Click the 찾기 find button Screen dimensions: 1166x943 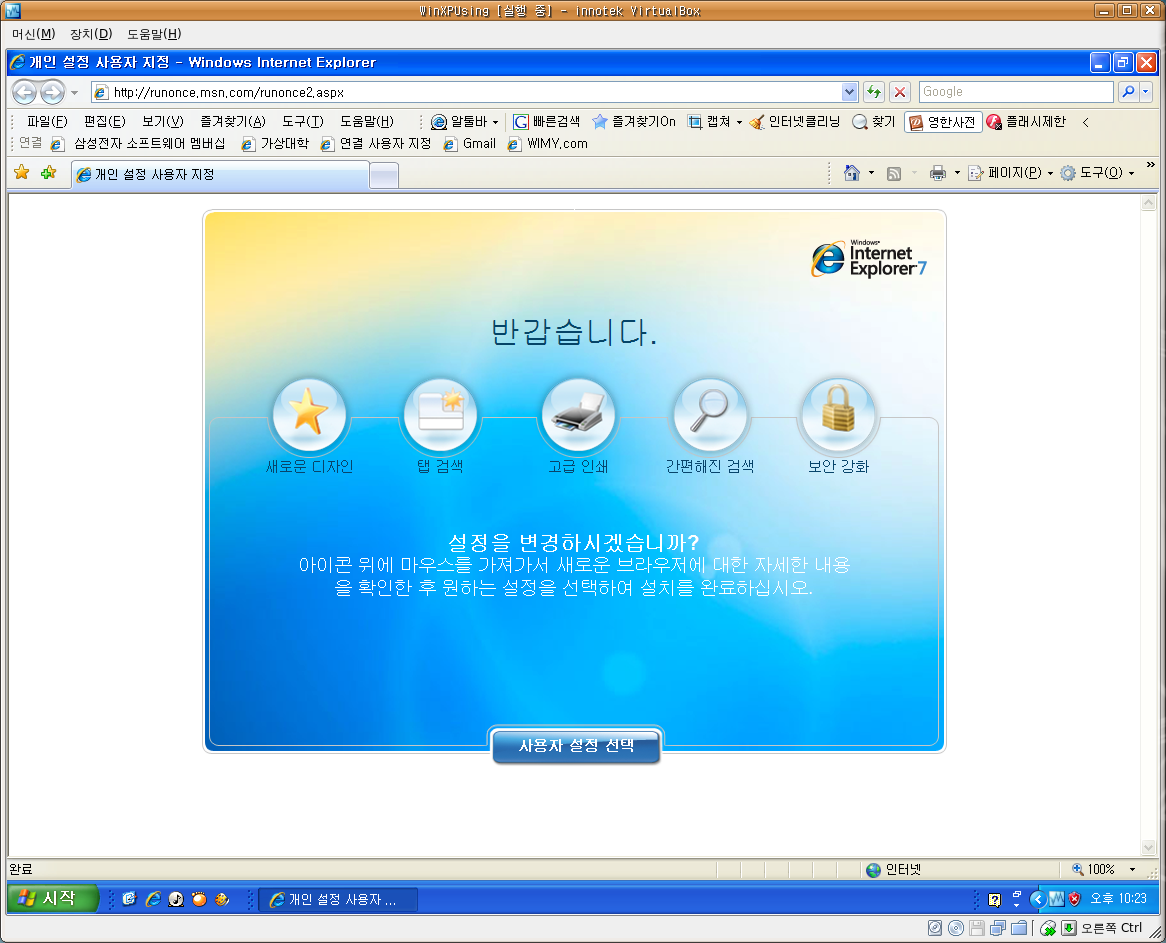tap(874, 121)
